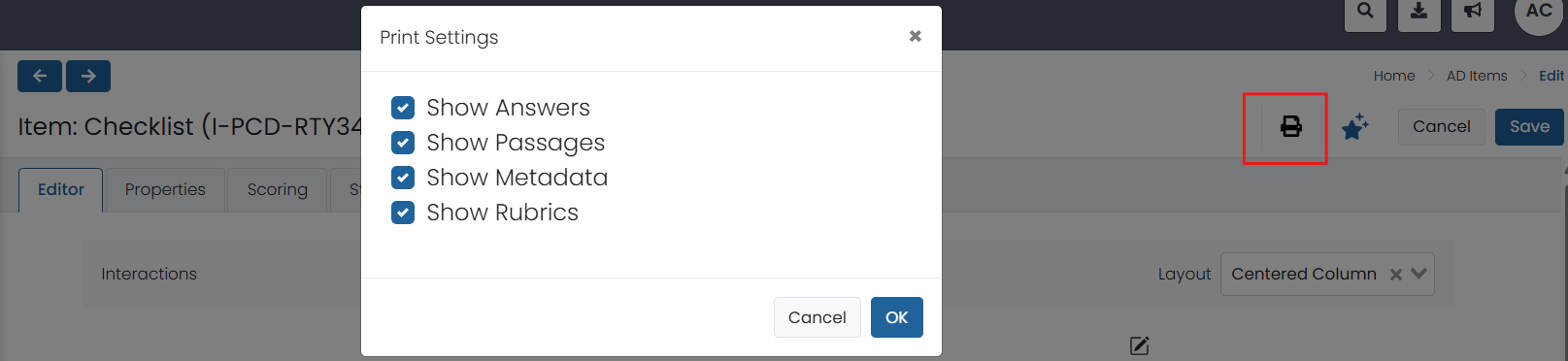Screen dimensions: 1568x361
Task: Go to previous item with left arrow
Action: (40, 76)
